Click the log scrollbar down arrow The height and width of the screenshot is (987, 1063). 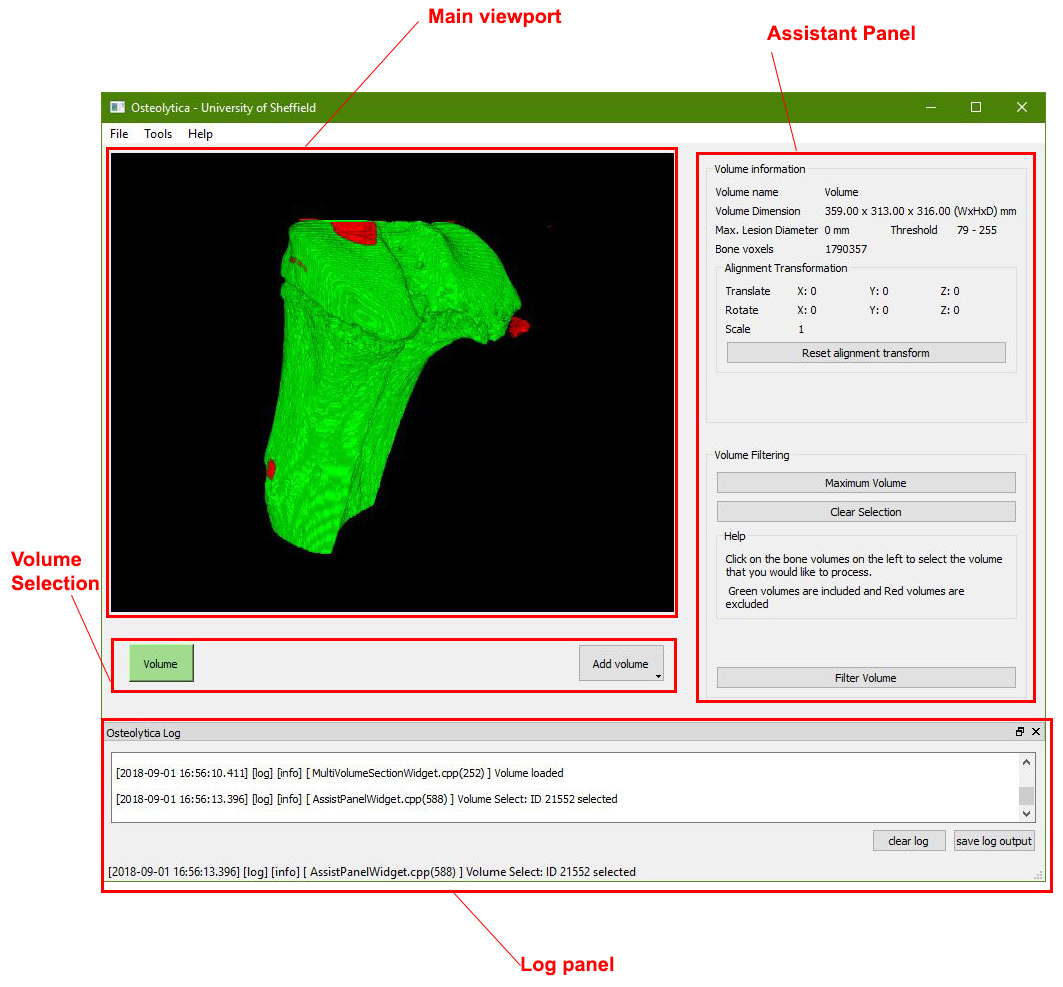[1026, 813]
